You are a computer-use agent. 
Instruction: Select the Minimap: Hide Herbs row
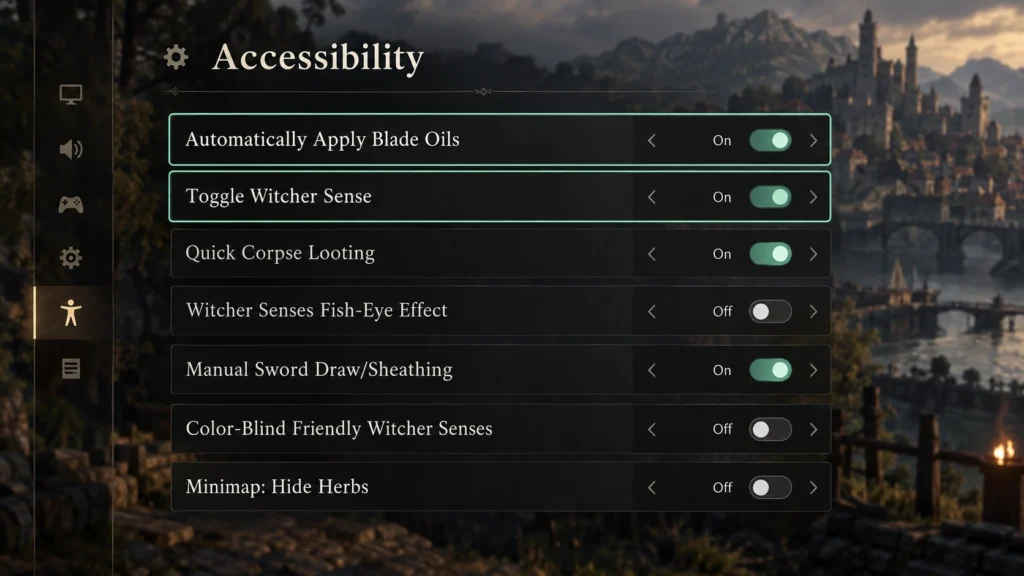click(500, 487)
